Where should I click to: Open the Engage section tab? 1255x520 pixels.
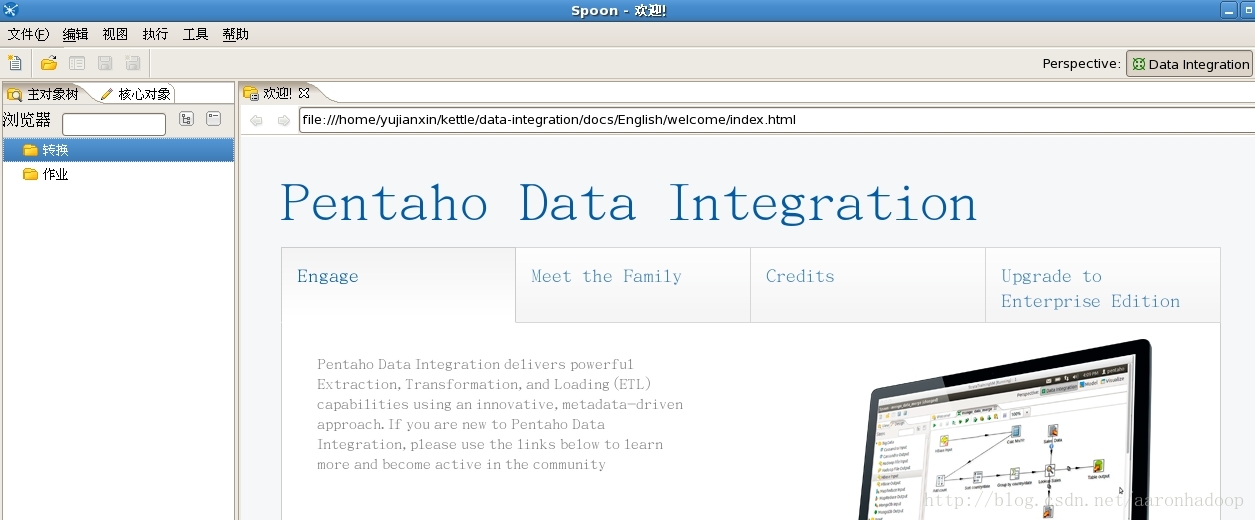[398, 285]
